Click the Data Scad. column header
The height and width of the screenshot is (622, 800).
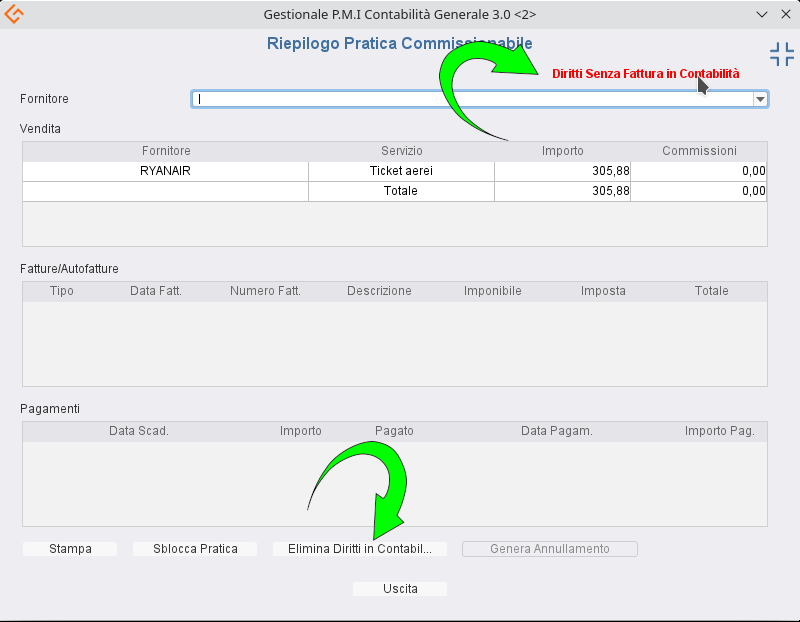pyautogui.click(x=138, y=431)
